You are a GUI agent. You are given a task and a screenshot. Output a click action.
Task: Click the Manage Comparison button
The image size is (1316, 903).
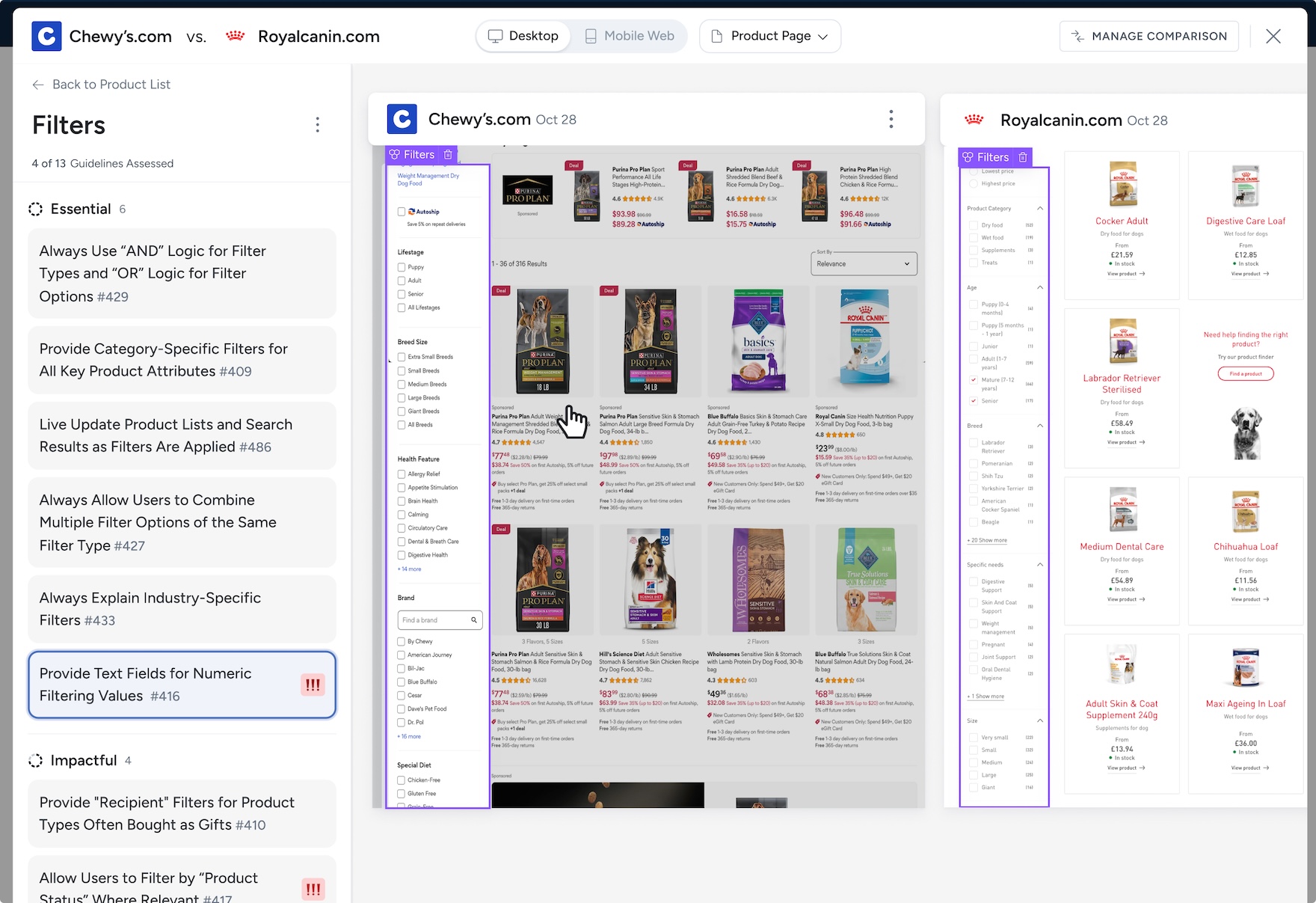[1149, 36]
